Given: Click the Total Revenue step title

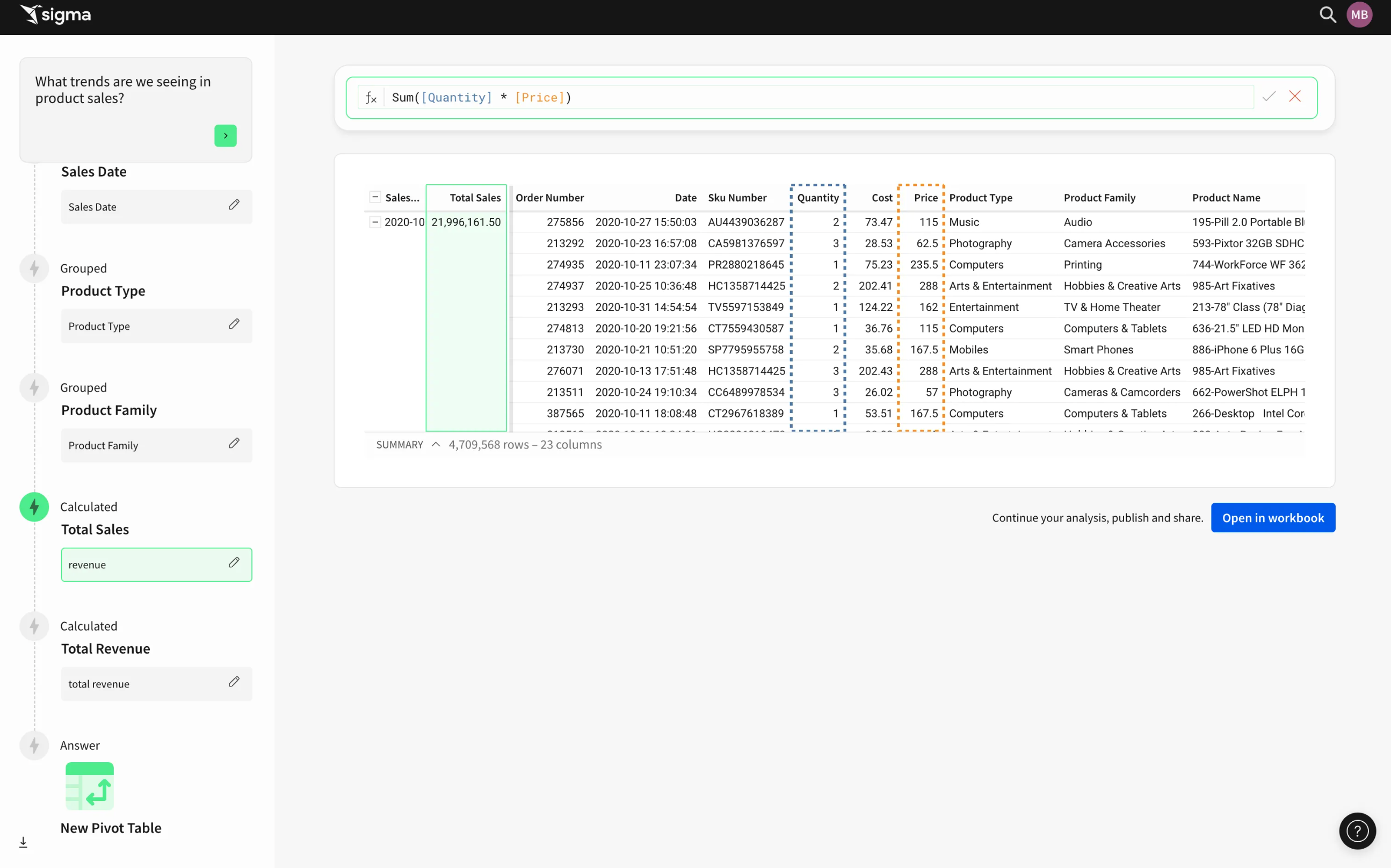Looking at the screenshot, I should [106, 649].
